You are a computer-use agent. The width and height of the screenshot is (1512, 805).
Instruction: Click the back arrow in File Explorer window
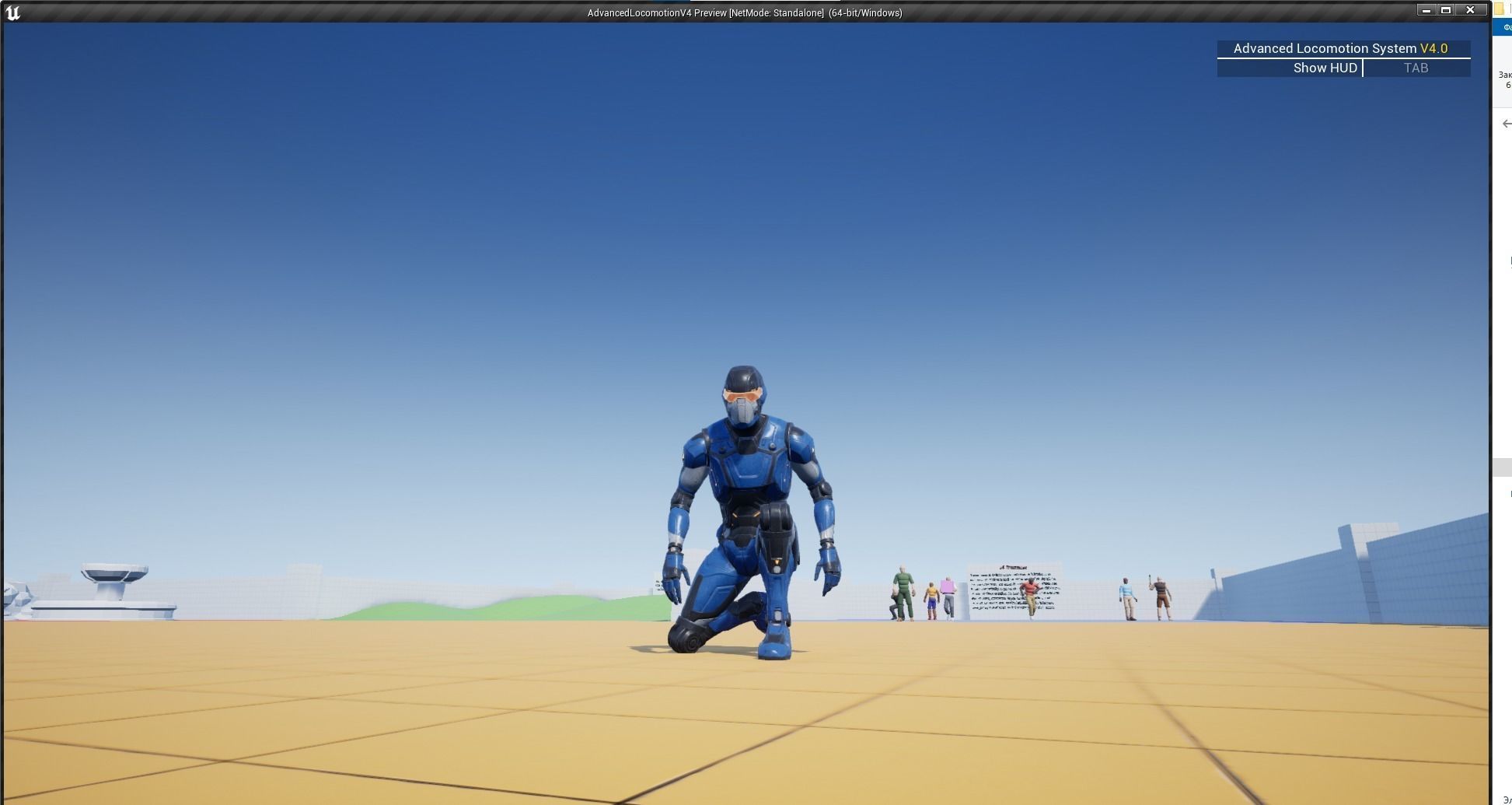[x=1507, y=124]
